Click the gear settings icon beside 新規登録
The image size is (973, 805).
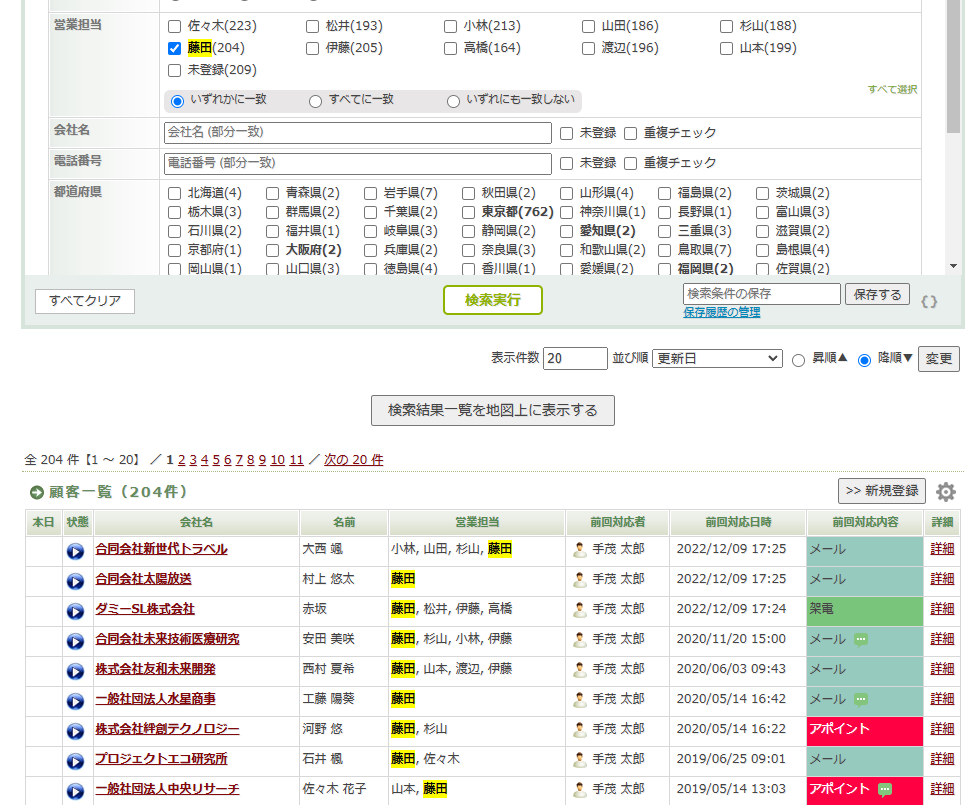click(945, 491)
